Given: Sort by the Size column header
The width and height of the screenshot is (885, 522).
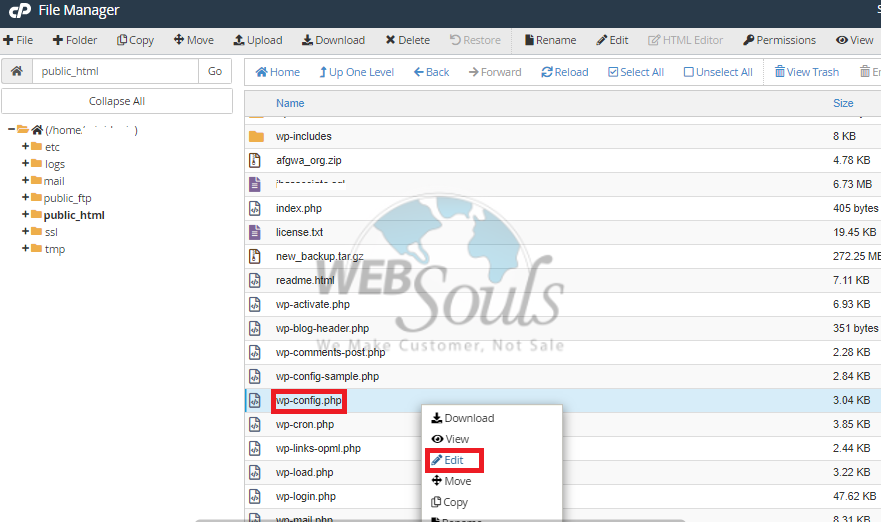Looking at the screenshot, I should (x=843, y=103).
